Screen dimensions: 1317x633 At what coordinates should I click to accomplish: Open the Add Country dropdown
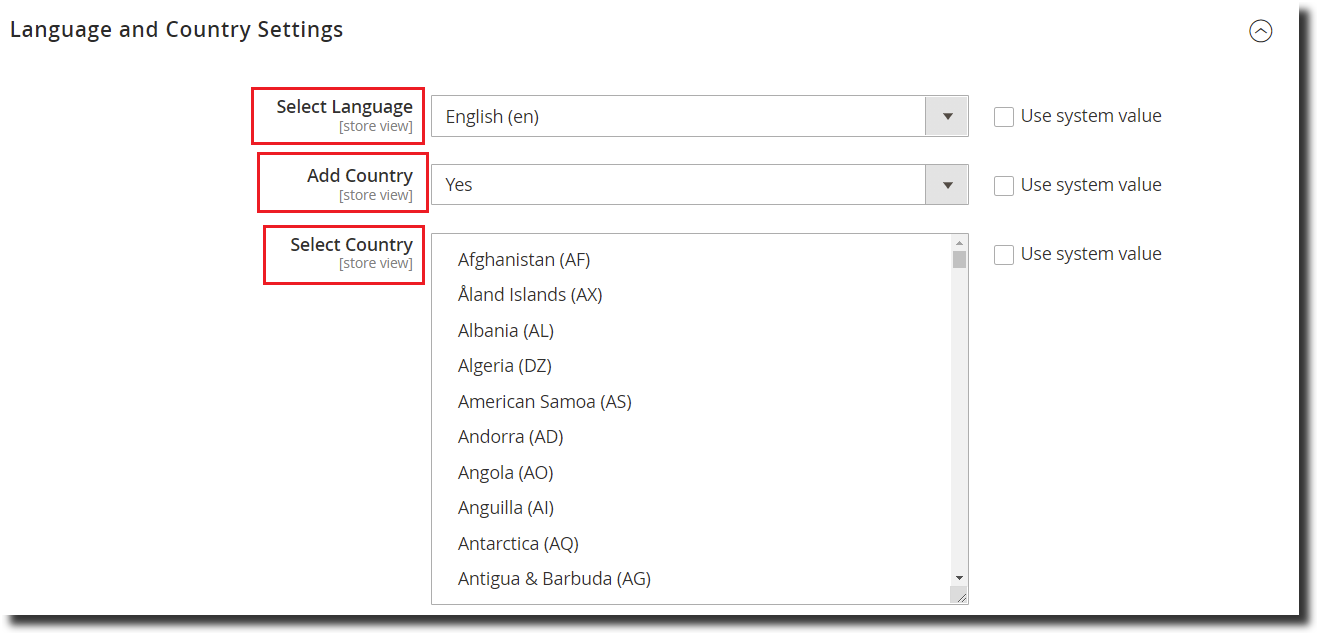[x=699, y=185]
